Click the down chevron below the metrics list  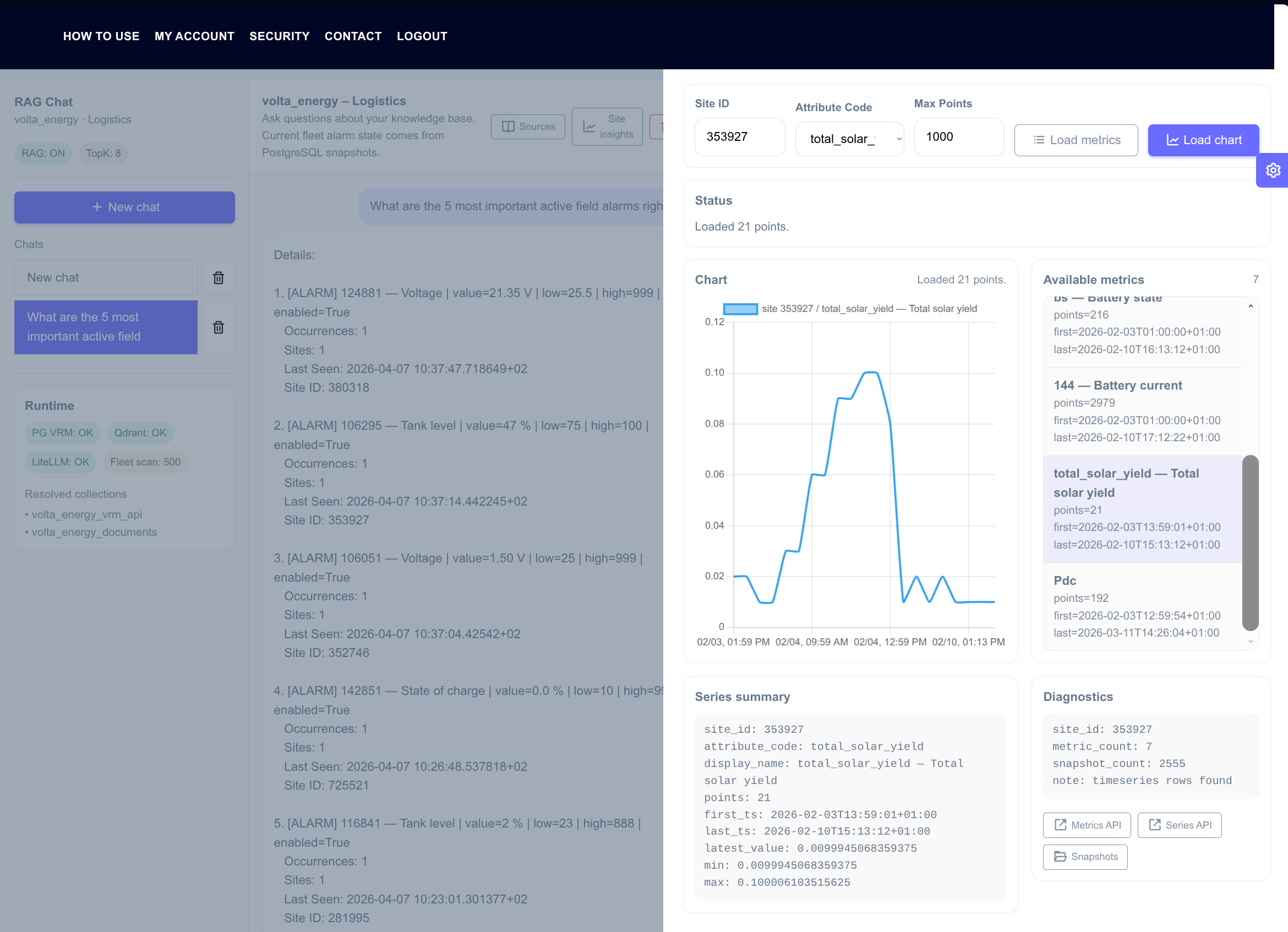click(x=1250, y=642)
